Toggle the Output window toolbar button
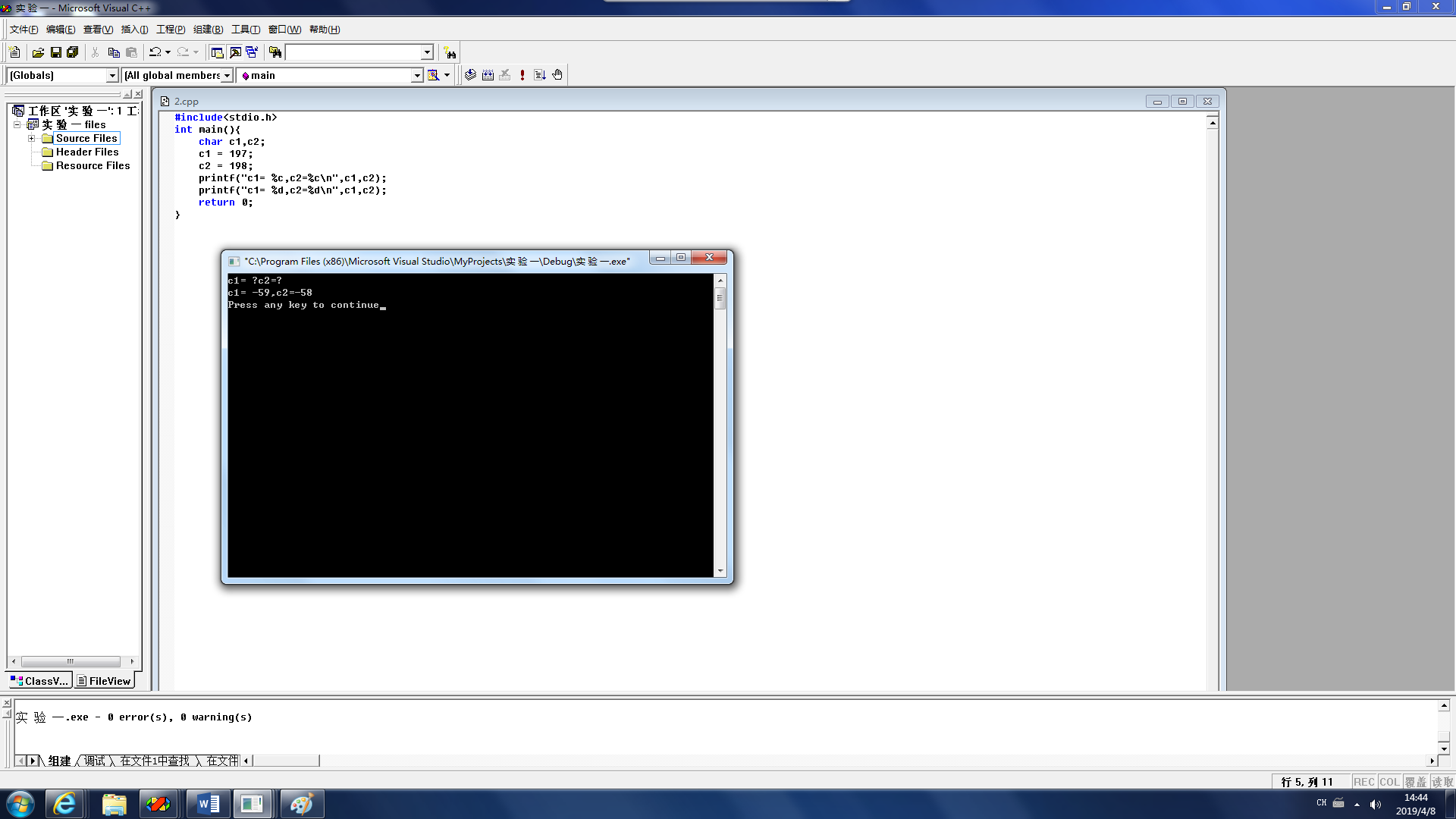Viewport: 1456px width, 819px height. coord(235,52)
